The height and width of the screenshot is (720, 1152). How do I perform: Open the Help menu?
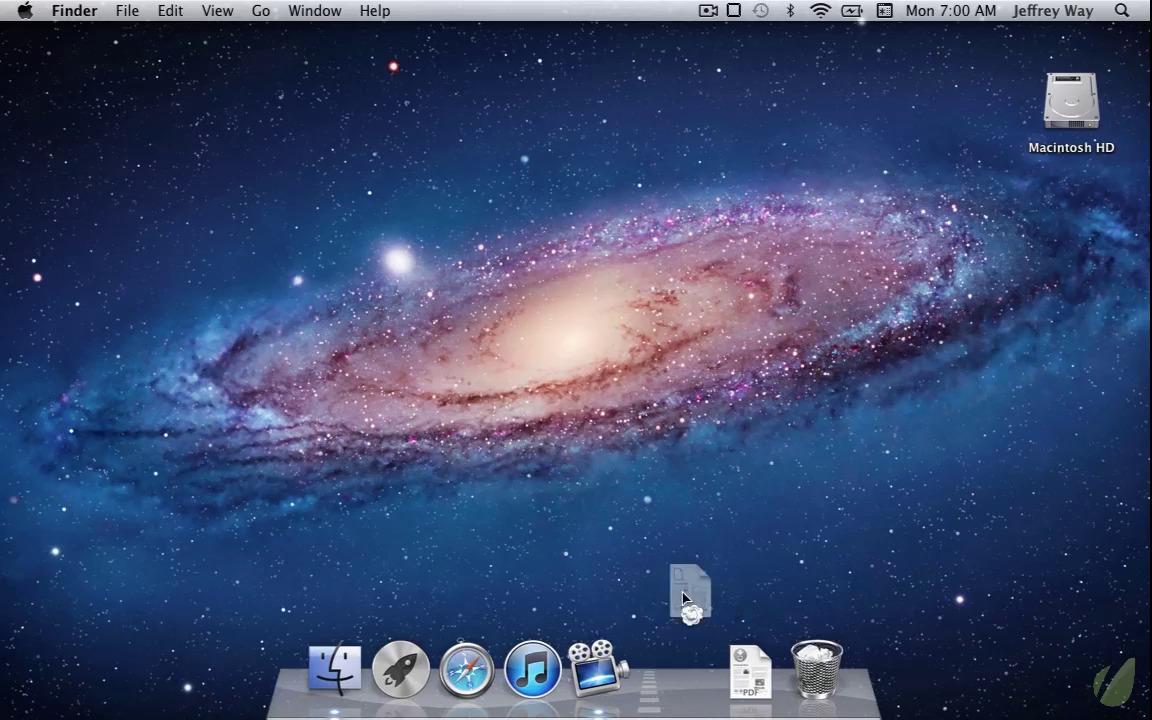[x=375, y=11]
